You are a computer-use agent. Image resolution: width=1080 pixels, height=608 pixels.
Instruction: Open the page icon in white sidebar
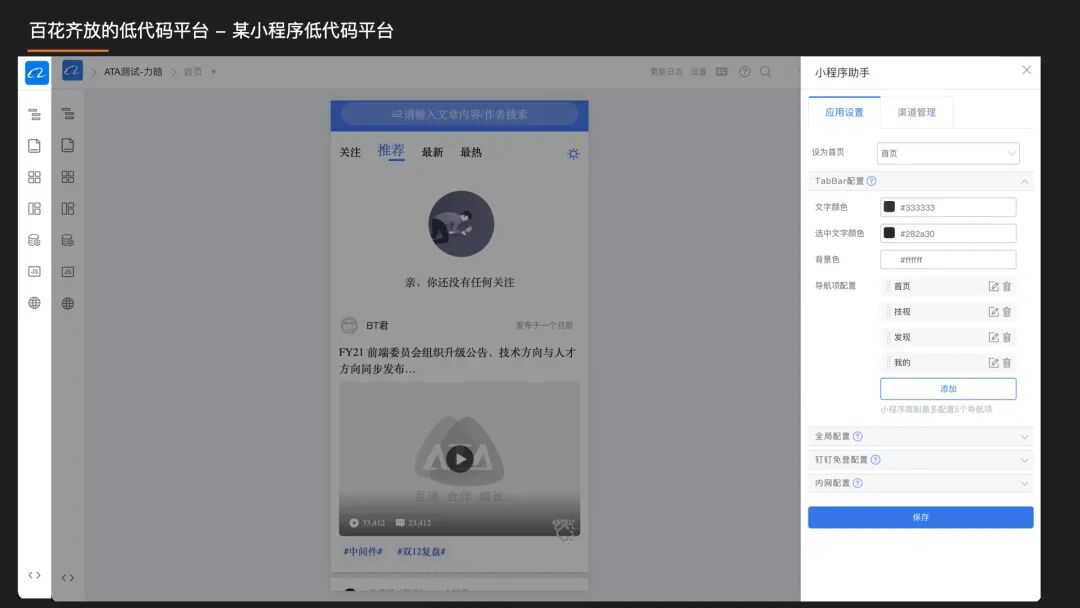(34, 145)
